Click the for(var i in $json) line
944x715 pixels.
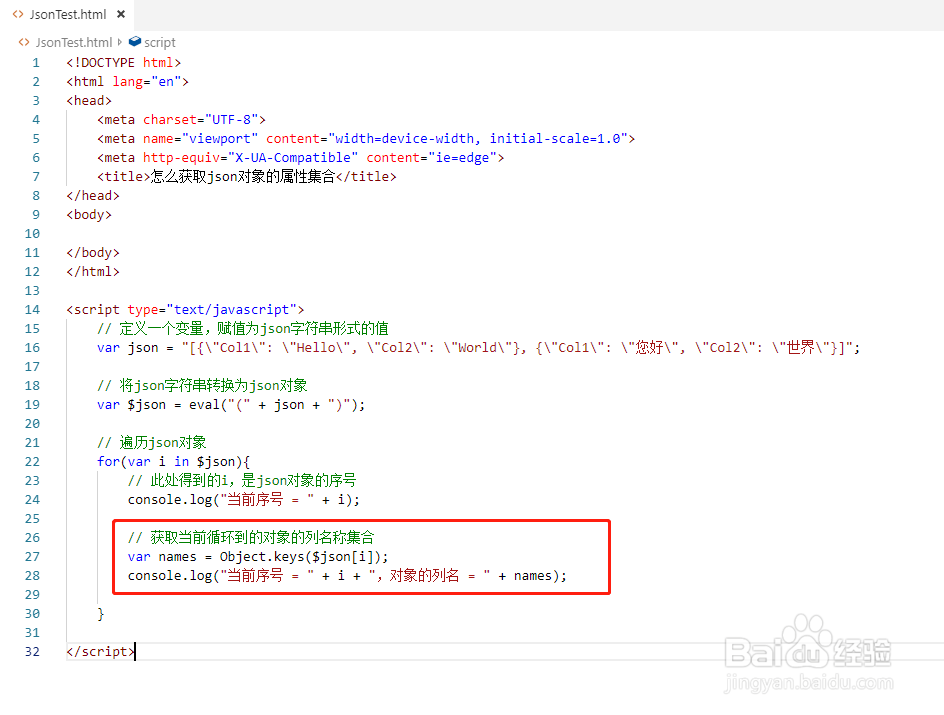[173, 462]
